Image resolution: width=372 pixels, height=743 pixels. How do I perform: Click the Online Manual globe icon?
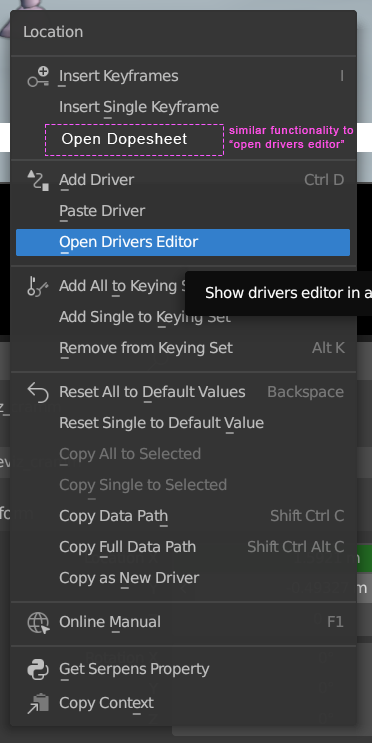click(x=38, y=622)
